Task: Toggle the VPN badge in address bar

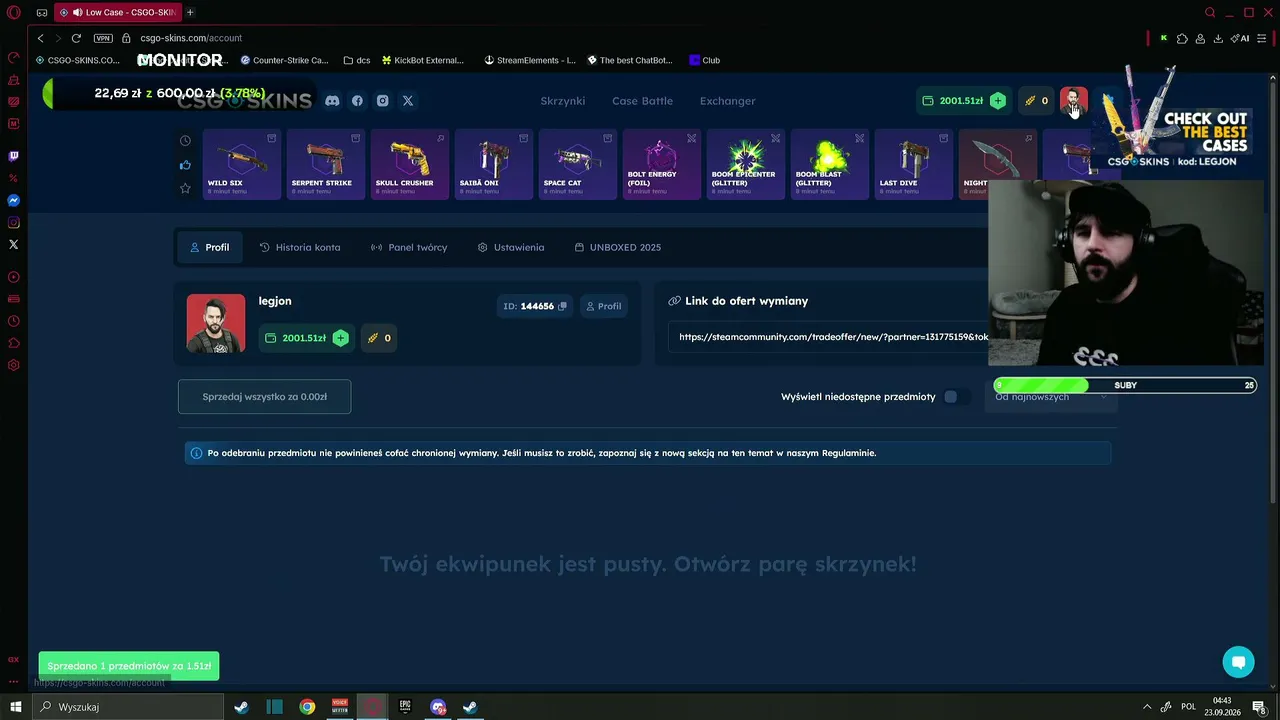Action: pyautogui.click(x=103, y=38)
